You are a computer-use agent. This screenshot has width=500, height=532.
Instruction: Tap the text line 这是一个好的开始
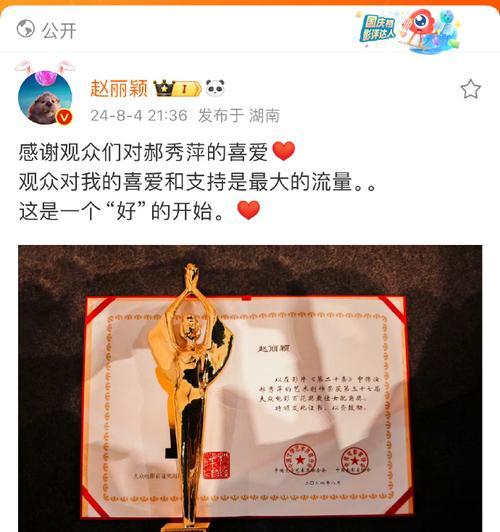tap(121, 211)
